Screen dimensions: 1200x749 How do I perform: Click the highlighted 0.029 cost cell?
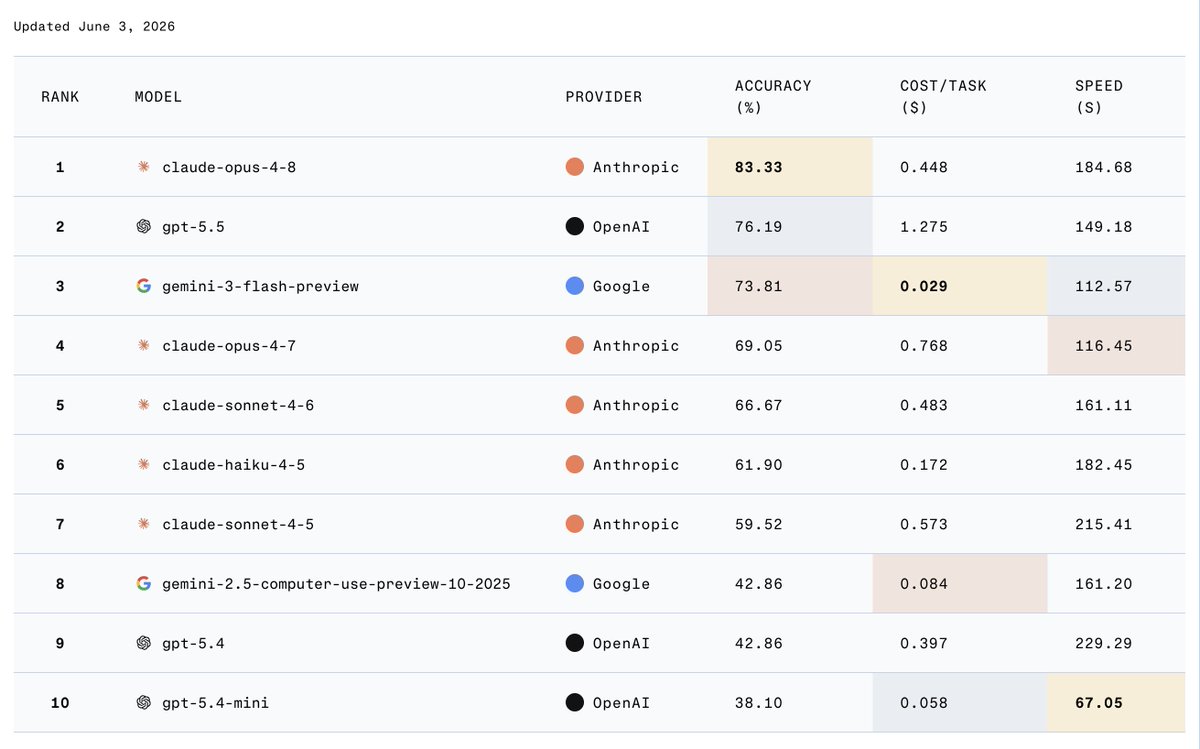[960, 286]
